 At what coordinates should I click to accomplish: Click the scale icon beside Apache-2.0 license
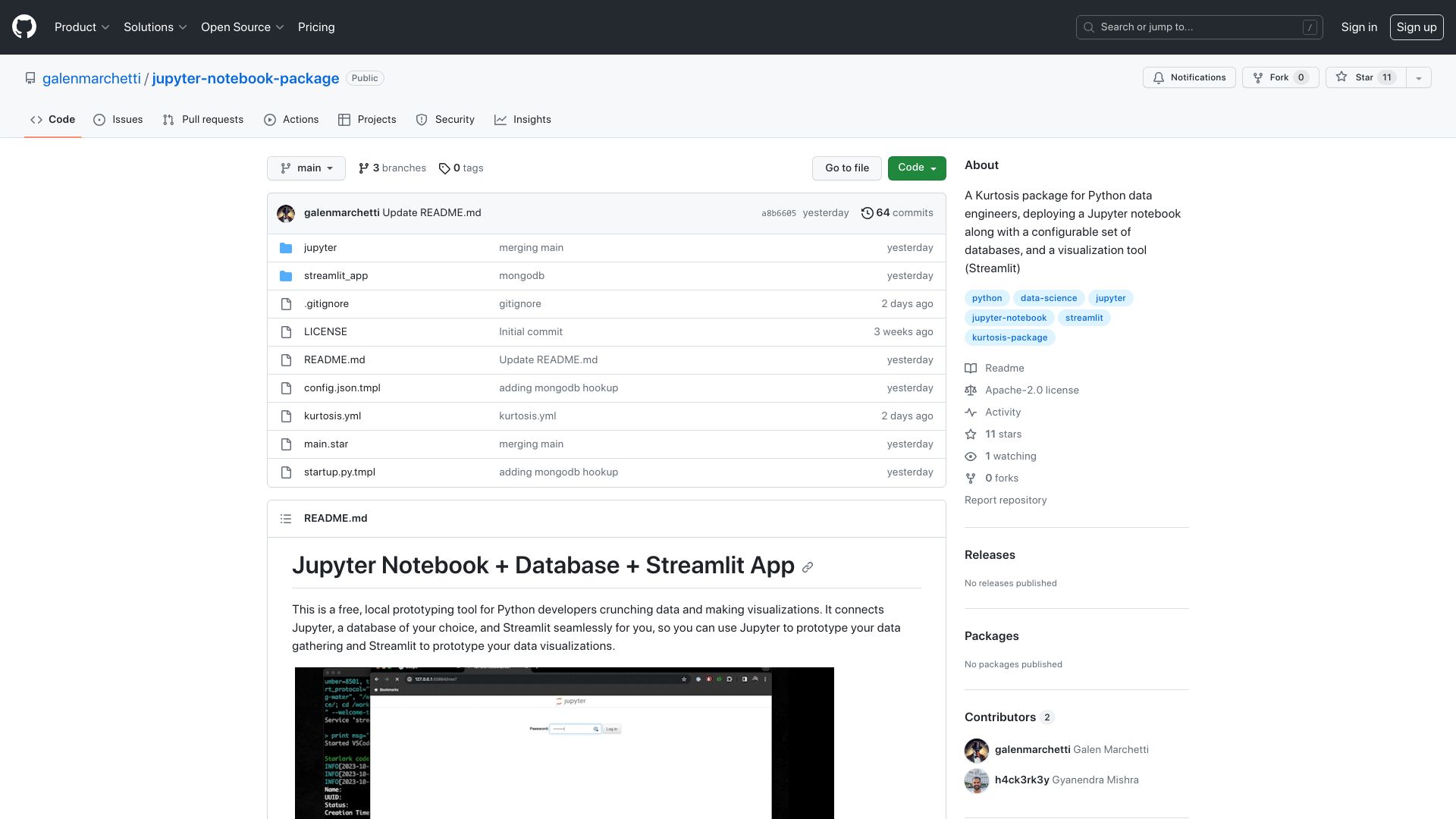point(971,391)
